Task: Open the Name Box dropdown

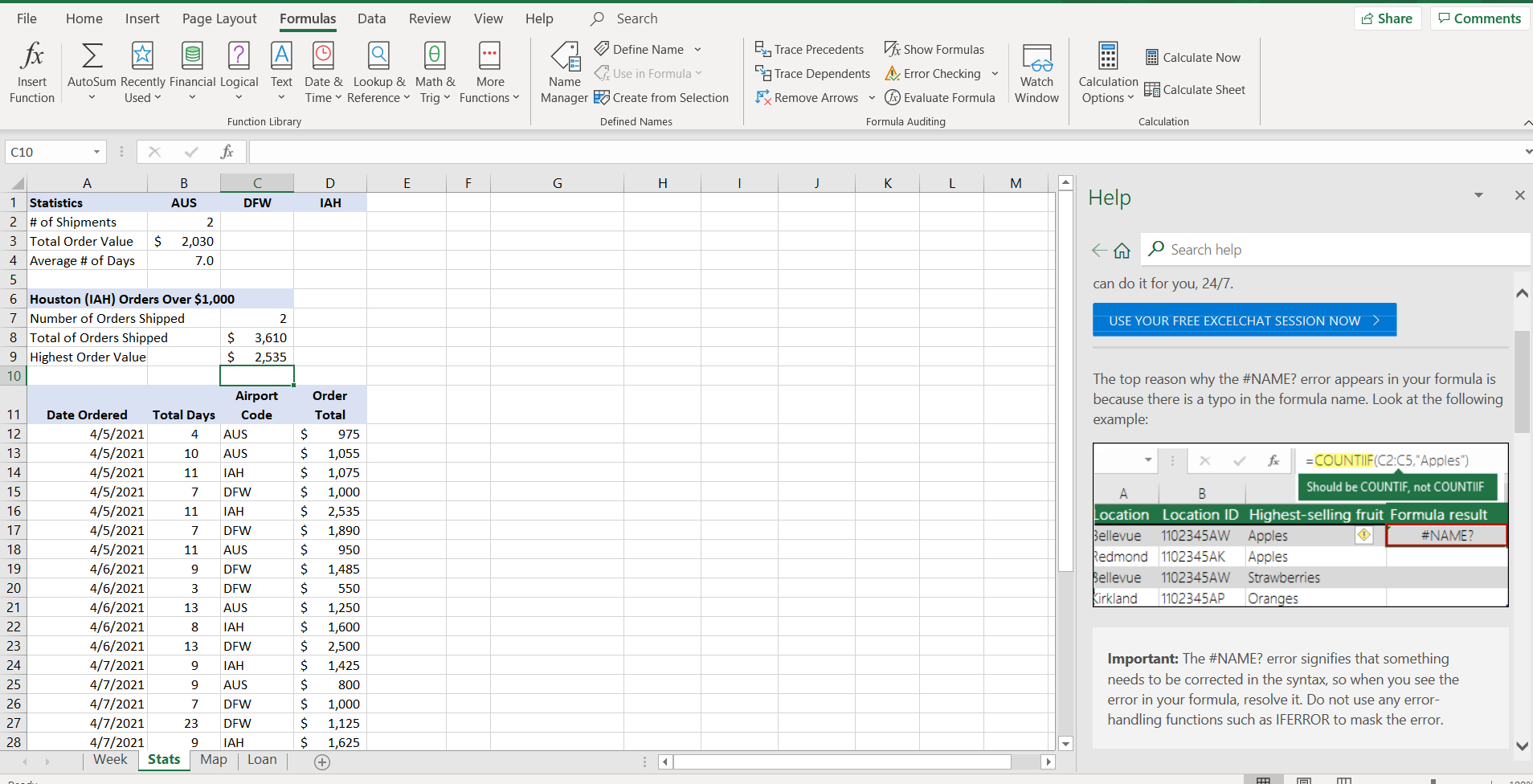Action: coord(96,152)
